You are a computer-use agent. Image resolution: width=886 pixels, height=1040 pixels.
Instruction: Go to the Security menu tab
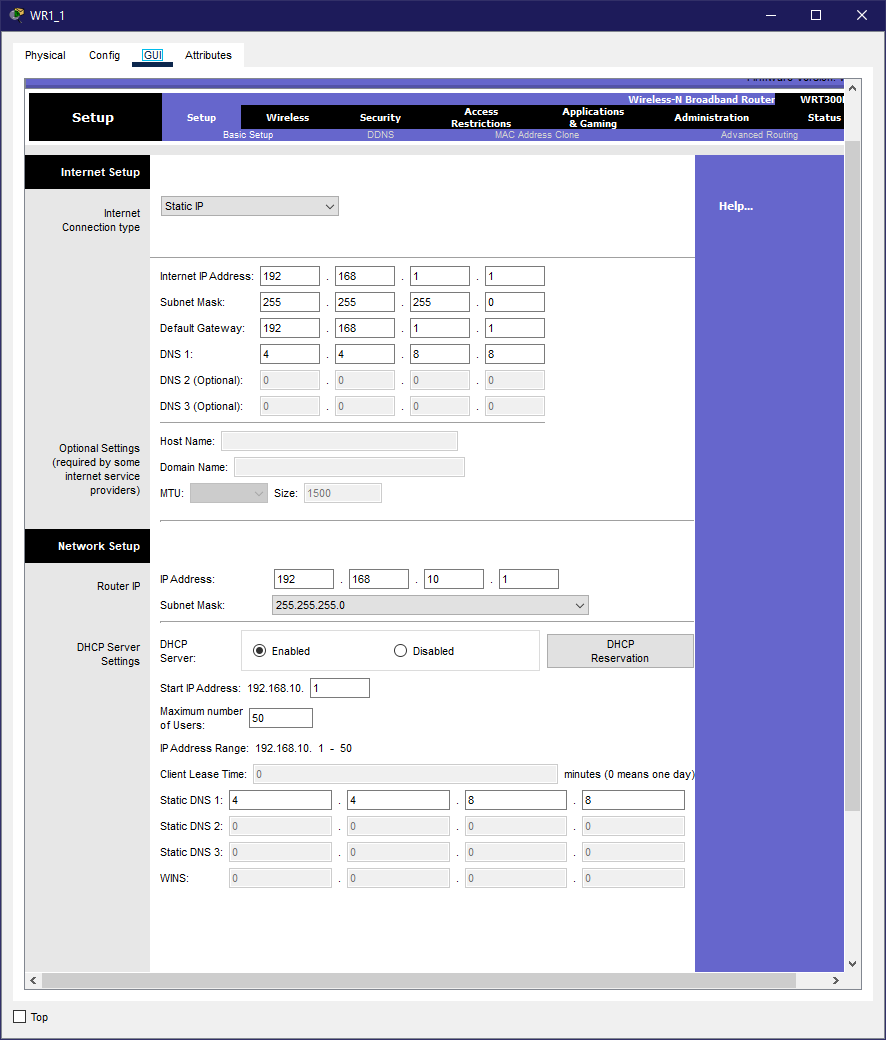click(380, 118)
